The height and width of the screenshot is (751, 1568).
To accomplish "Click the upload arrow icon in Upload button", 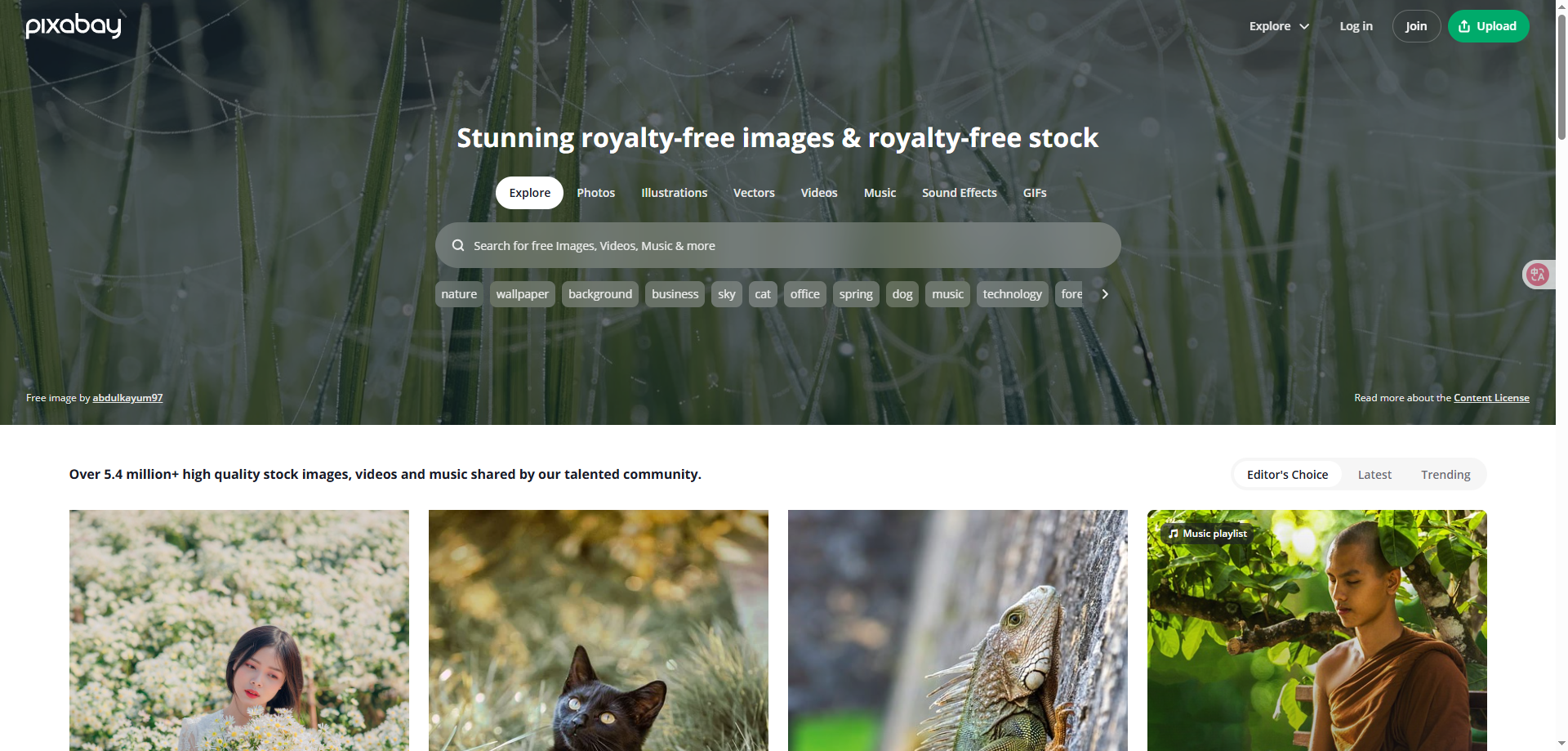I will point(1464,26).
